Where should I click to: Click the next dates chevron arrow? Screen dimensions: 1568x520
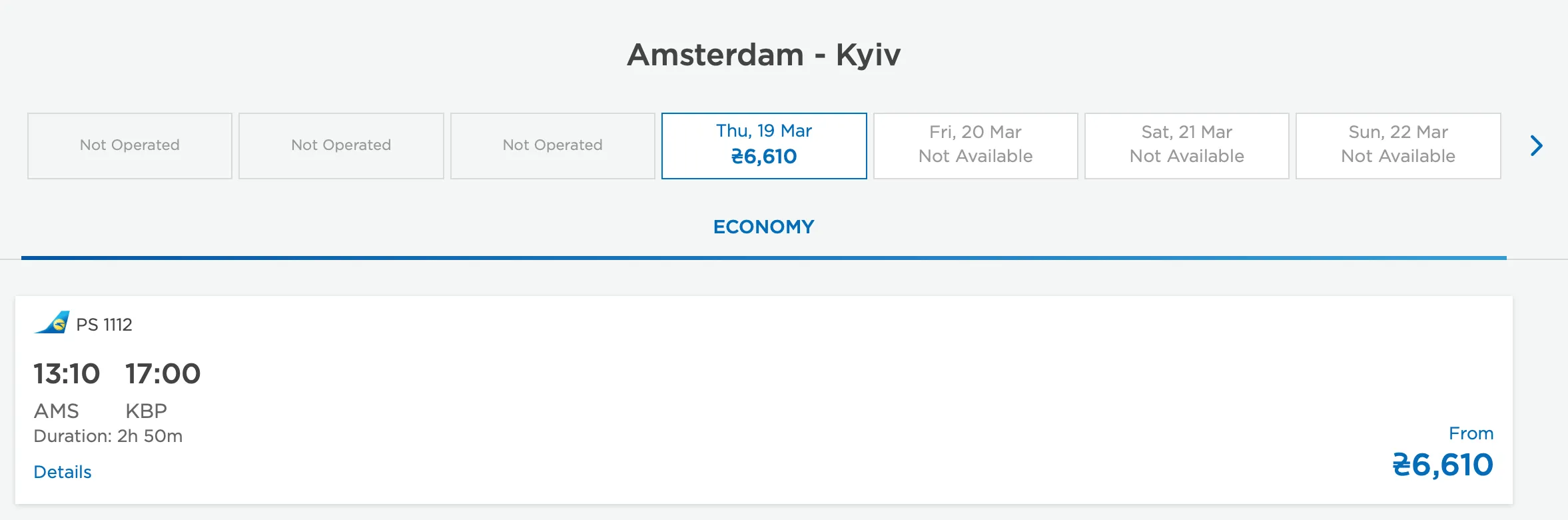coord(1536,146)
